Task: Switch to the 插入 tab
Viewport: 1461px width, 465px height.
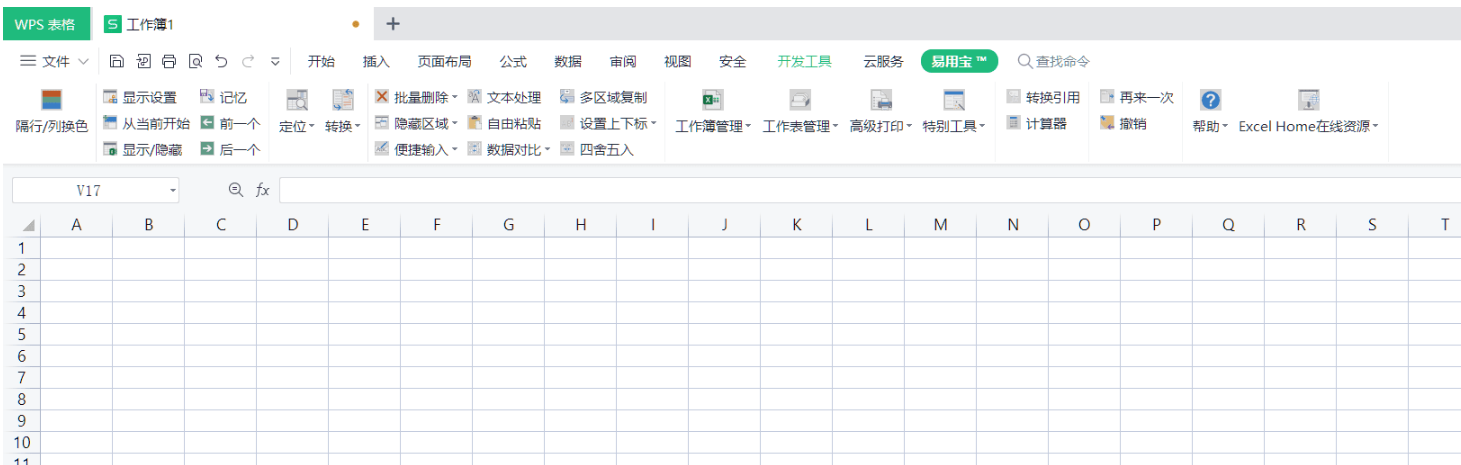Action: 376,61
